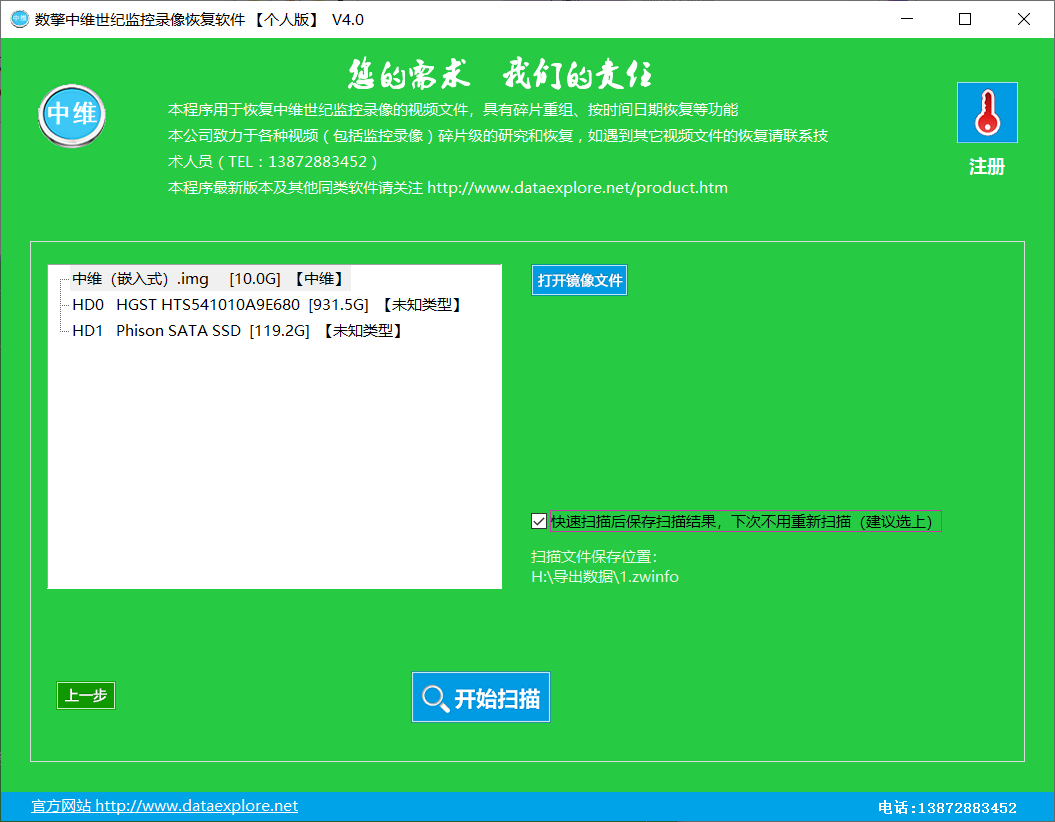Click the scan save path H:\导出数据\1.zwinfo
1055x822 pixels.
(605, 577)
